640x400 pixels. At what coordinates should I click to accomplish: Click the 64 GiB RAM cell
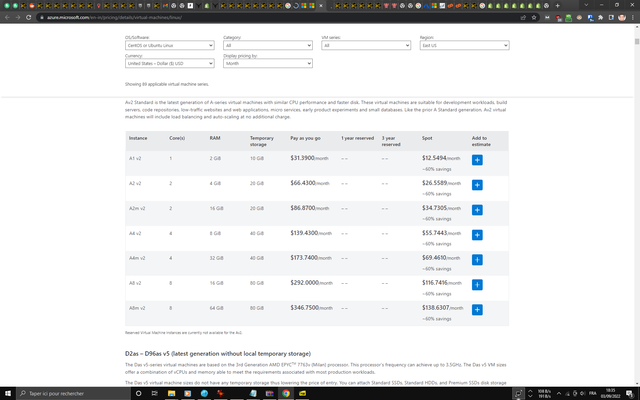click(x=216, y=308)
